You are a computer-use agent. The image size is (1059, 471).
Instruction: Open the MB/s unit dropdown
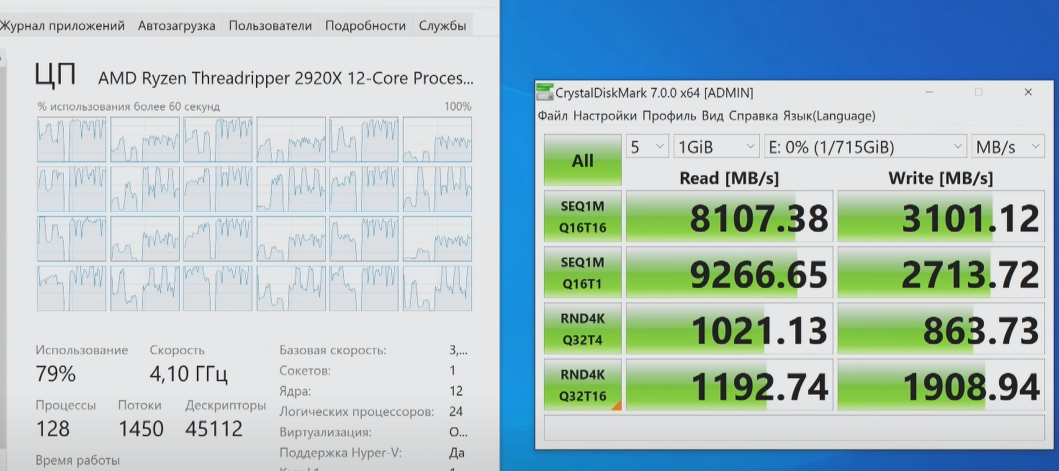[1007, 147]
